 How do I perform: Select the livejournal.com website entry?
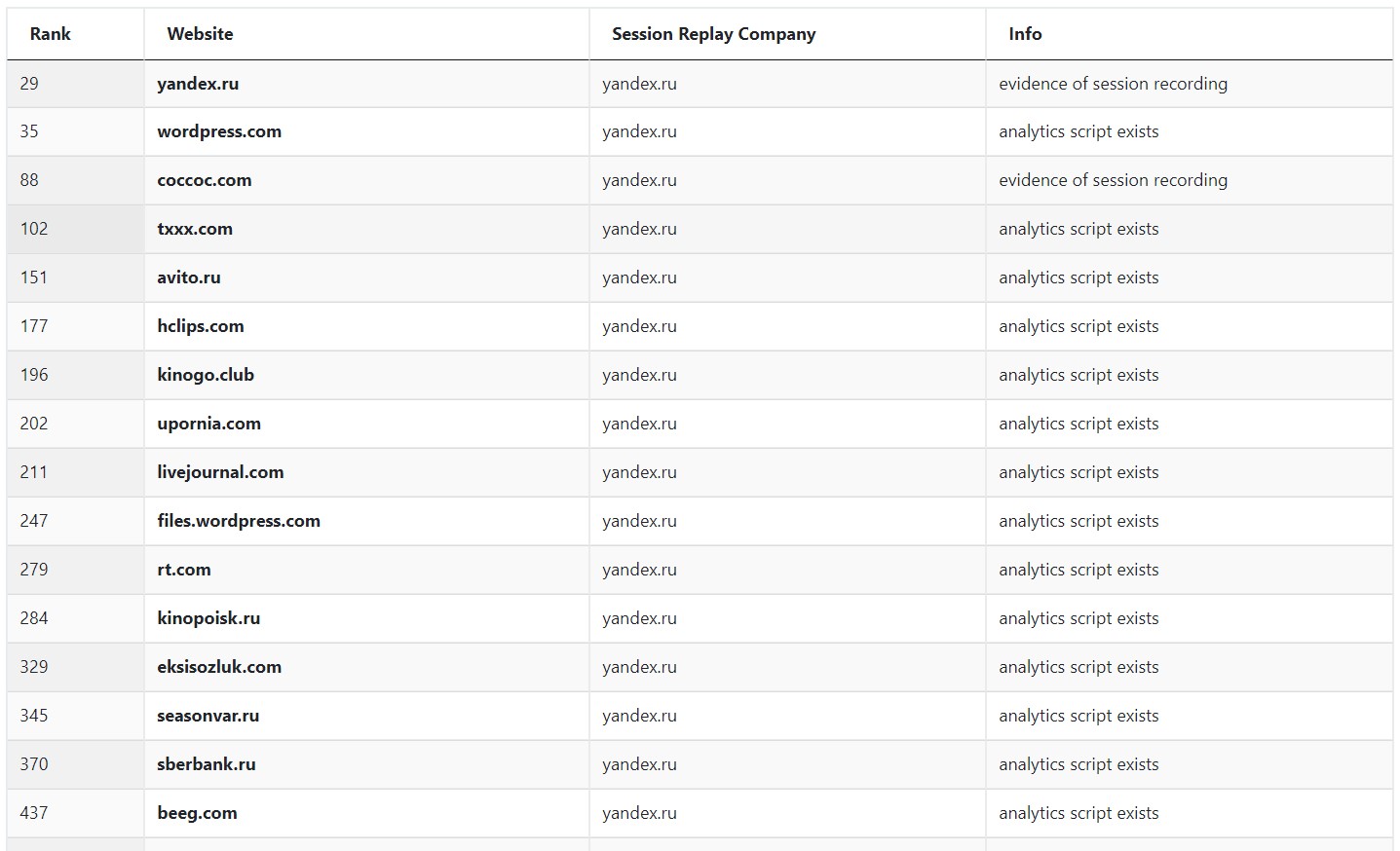(220, 472)
